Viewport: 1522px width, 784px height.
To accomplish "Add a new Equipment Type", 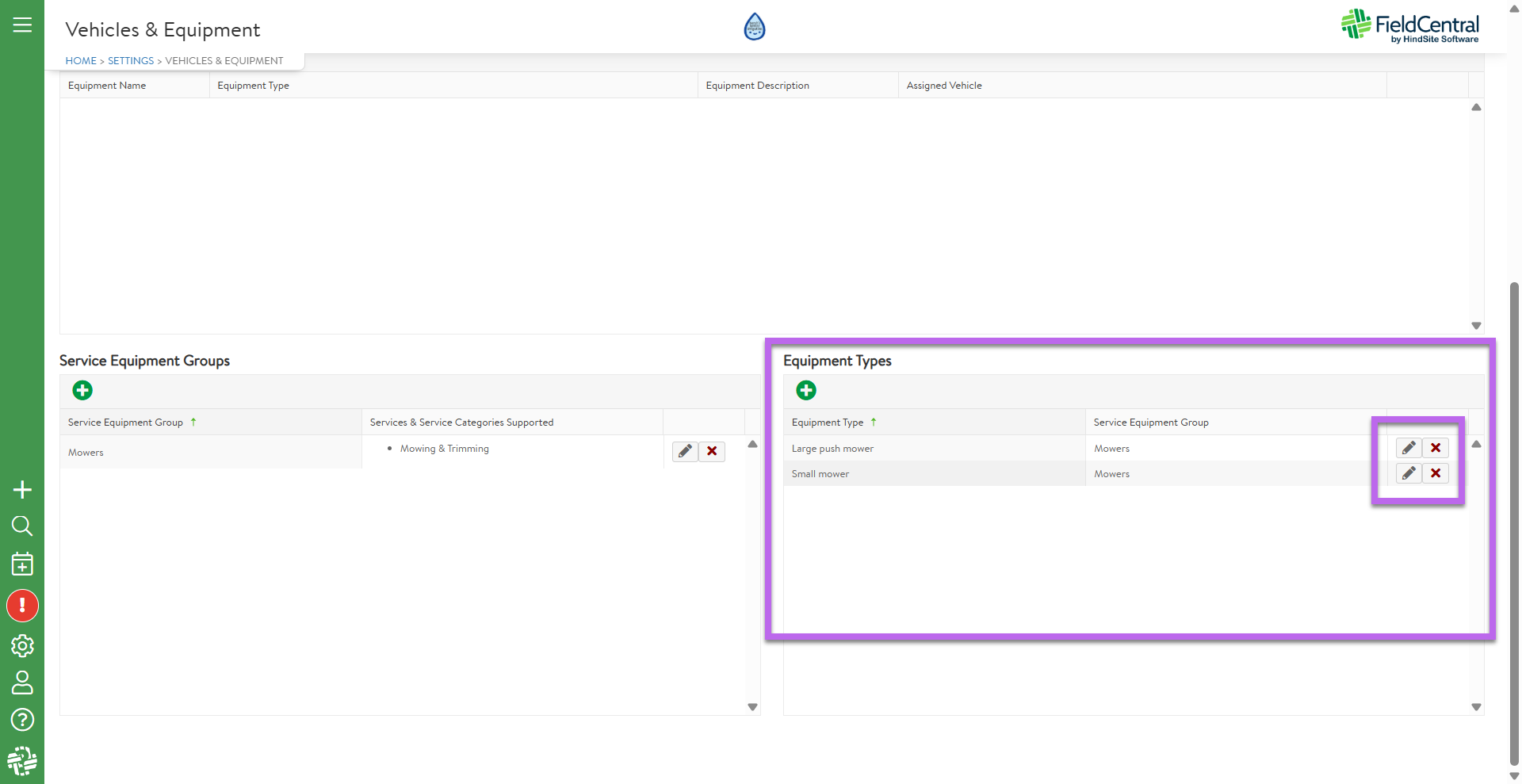I will pos(806,390).
